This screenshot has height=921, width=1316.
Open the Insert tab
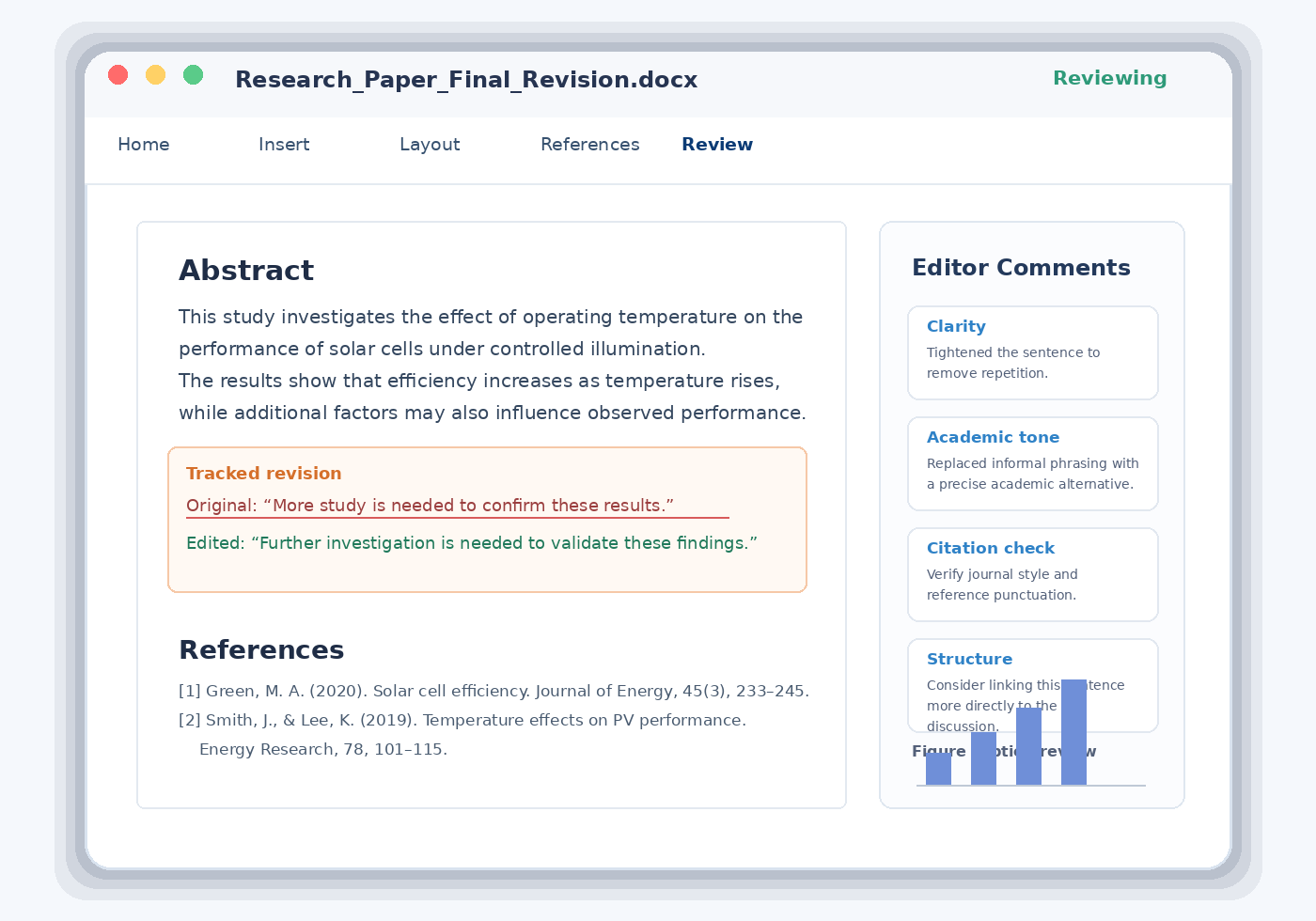coord(284,145)
